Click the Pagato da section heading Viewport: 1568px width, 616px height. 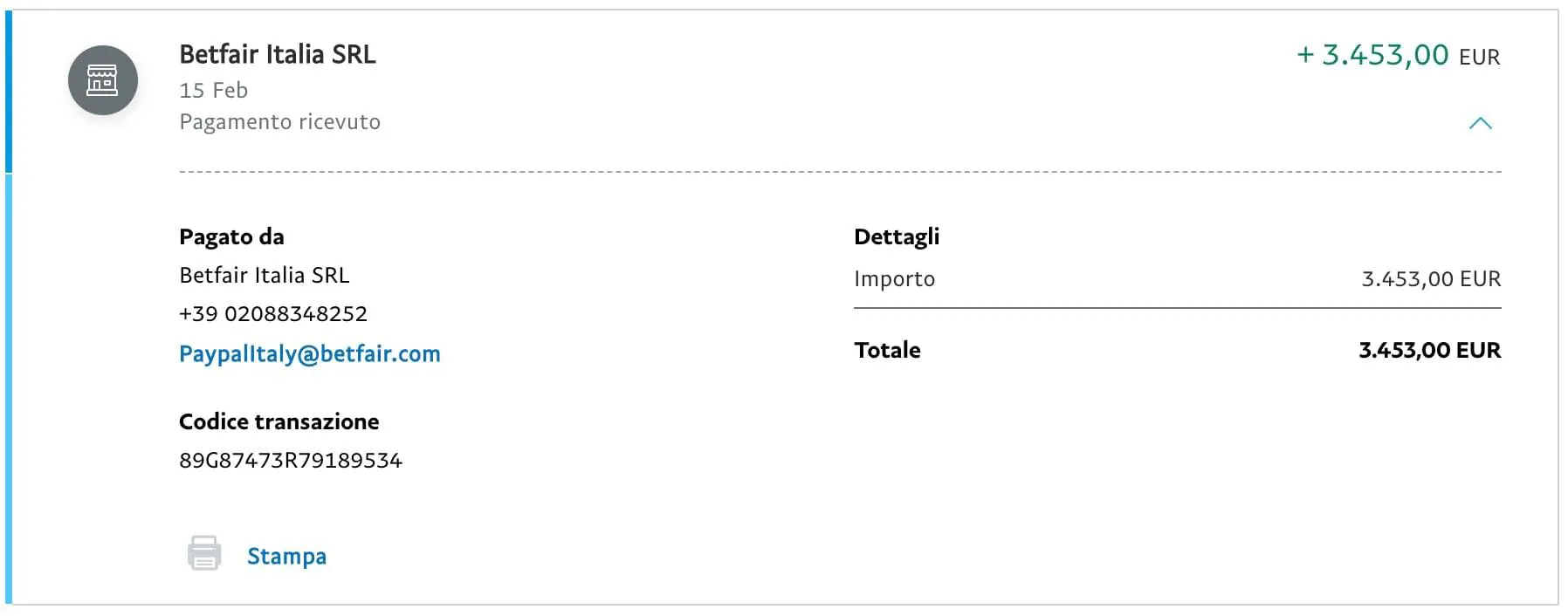[x=231, y=236]
